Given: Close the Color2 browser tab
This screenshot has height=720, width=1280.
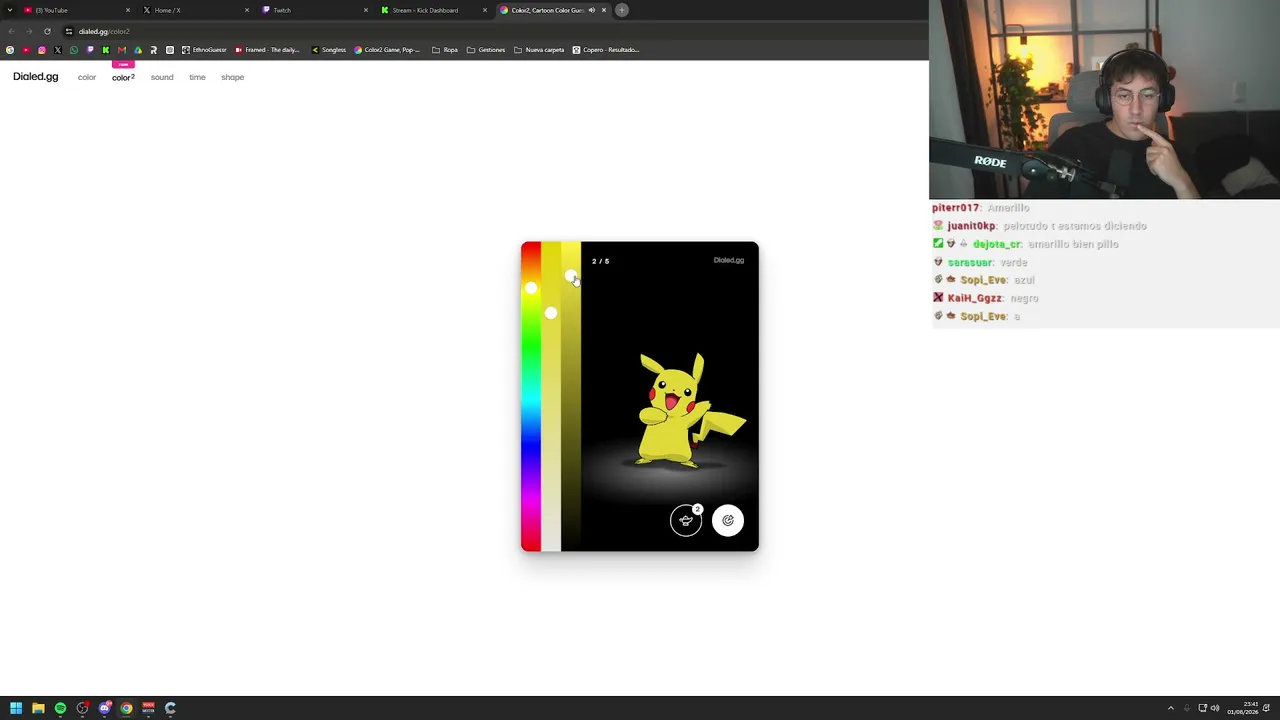Looking at the screenshot, I should tap(604, 10).
